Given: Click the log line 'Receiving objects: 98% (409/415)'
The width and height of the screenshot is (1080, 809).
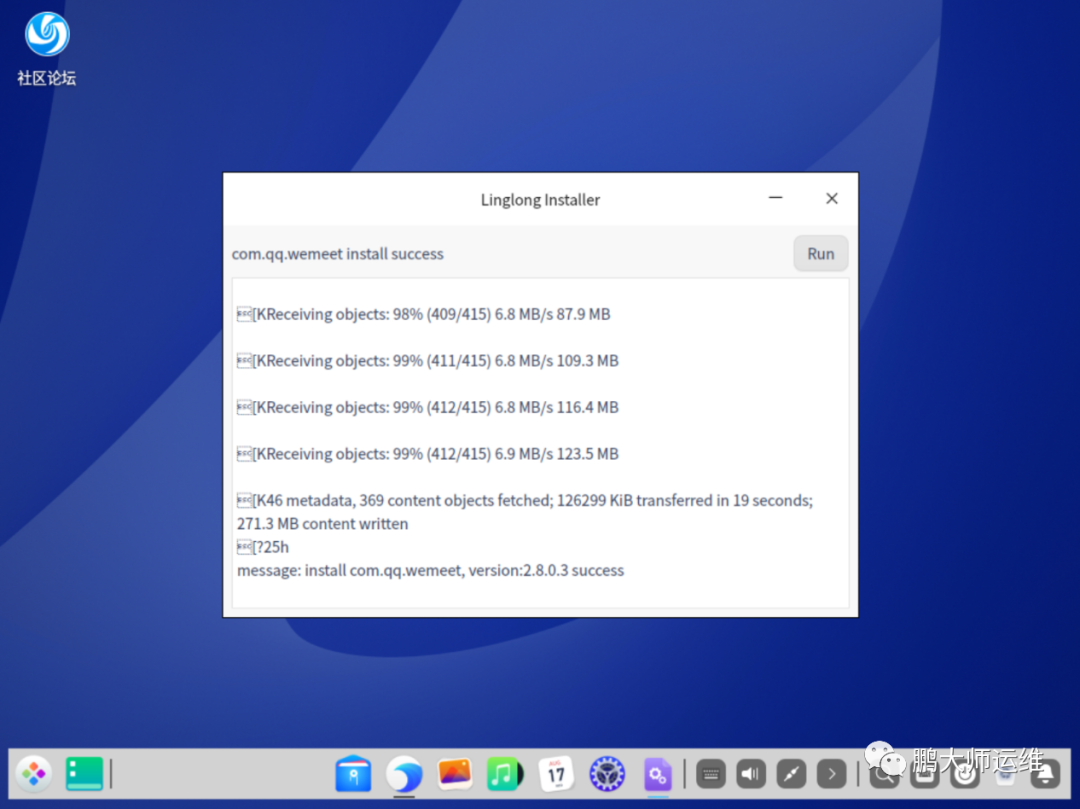Looking at the screenshot, I should pos(424,314).
